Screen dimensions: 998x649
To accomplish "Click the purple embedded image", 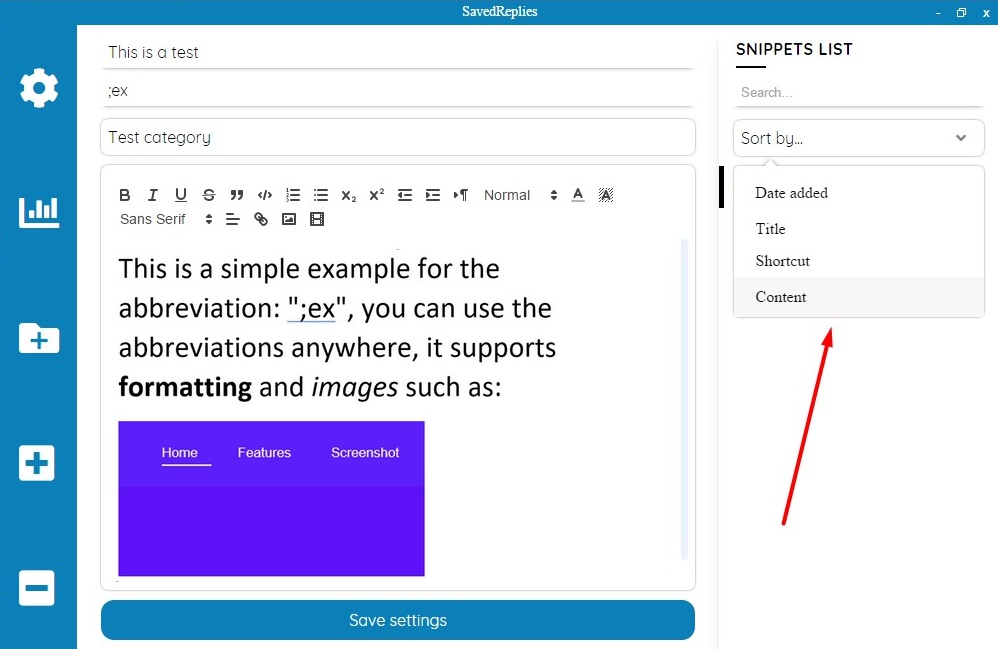I will pos(271,498).
